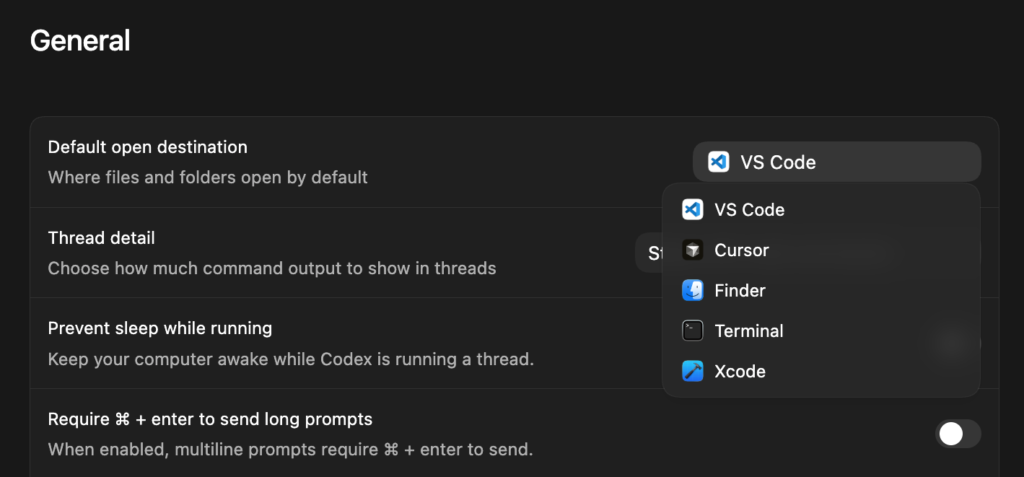Toggle 'Require ⌘ + enter to send long prompts'
Screen dimensions: 1024x477
(x=957, y=433)
